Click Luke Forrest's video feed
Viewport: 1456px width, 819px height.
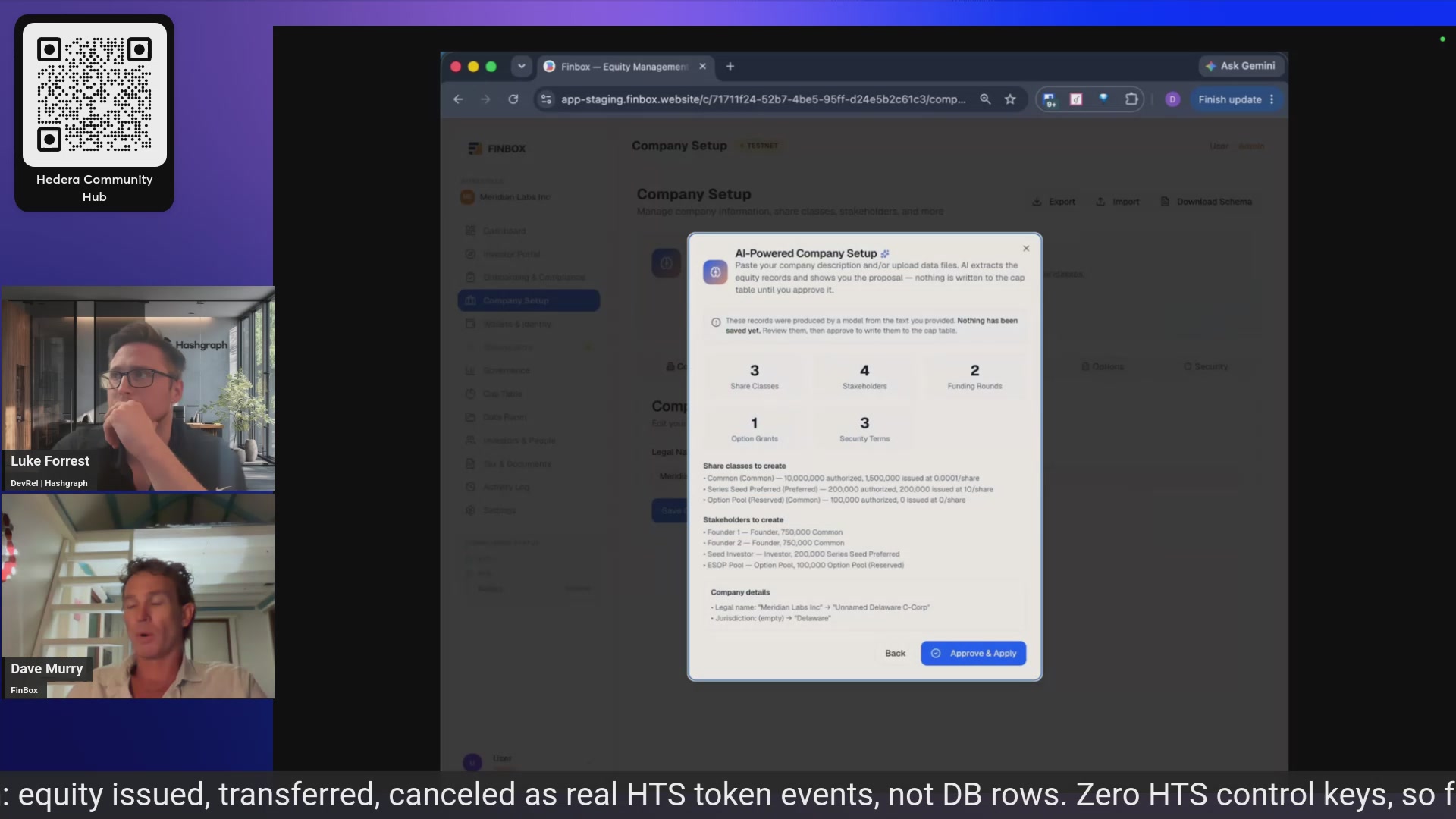click(138, 388)
